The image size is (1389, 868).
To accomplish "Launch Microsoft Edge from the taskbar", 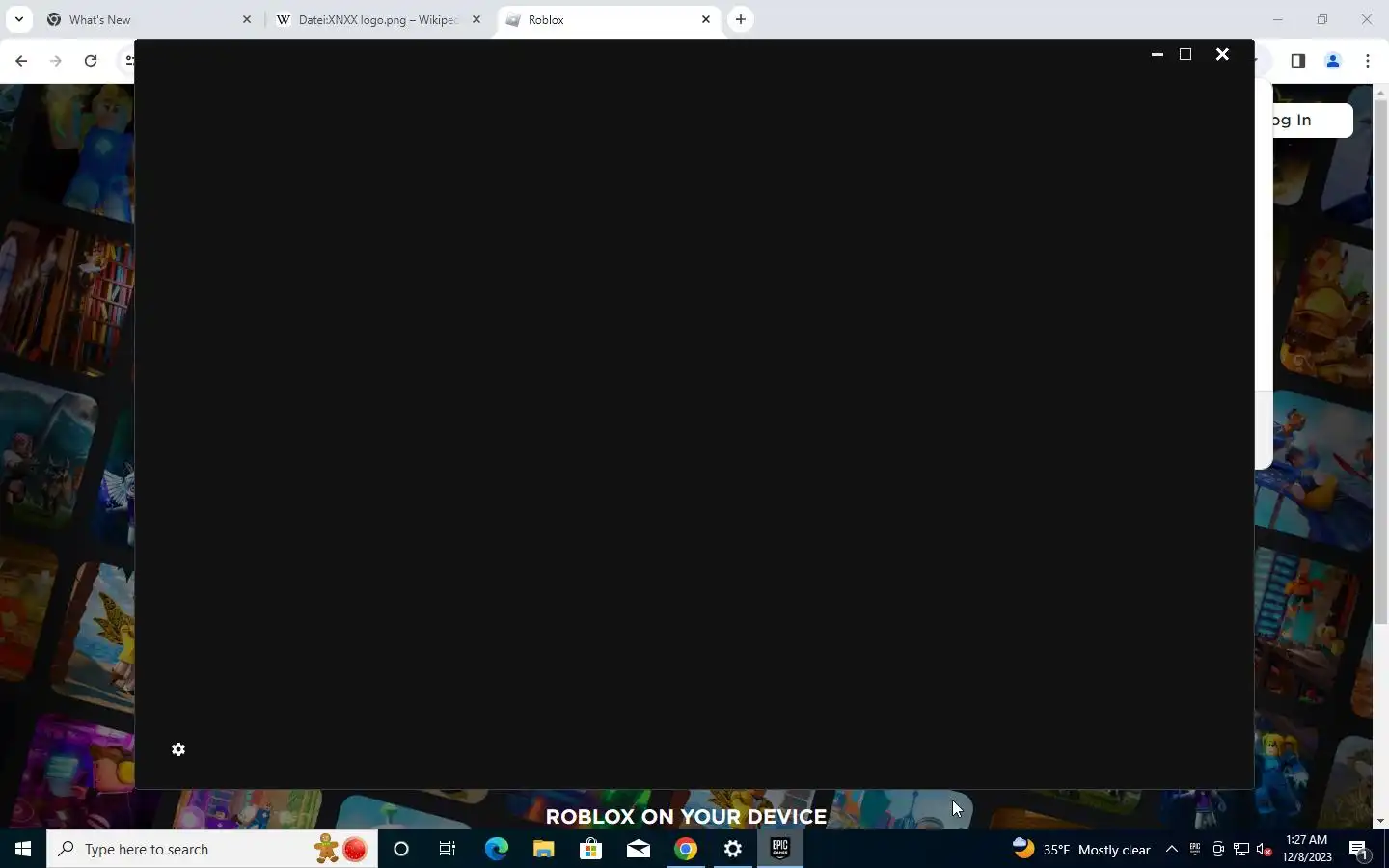I will (496, 849).
